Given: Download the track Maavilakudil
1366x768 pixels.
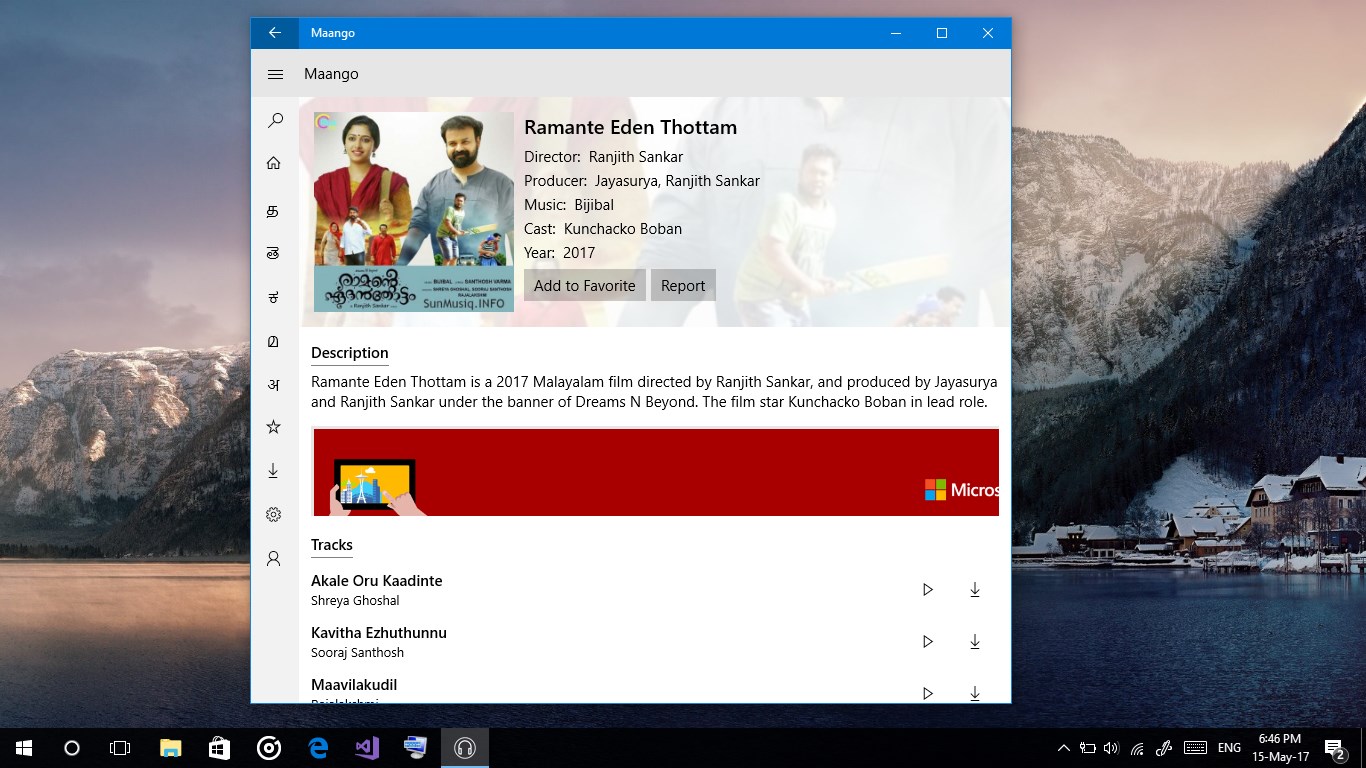Looking at the screenshot, I should [975, 693].
